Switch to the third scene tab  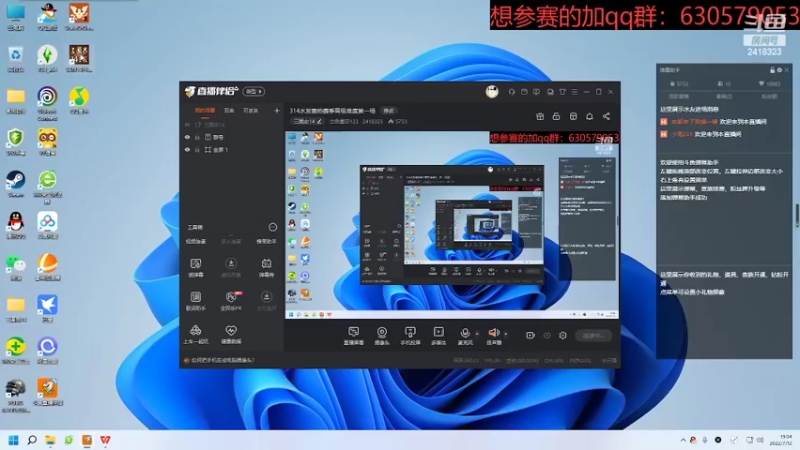(251, 110)
